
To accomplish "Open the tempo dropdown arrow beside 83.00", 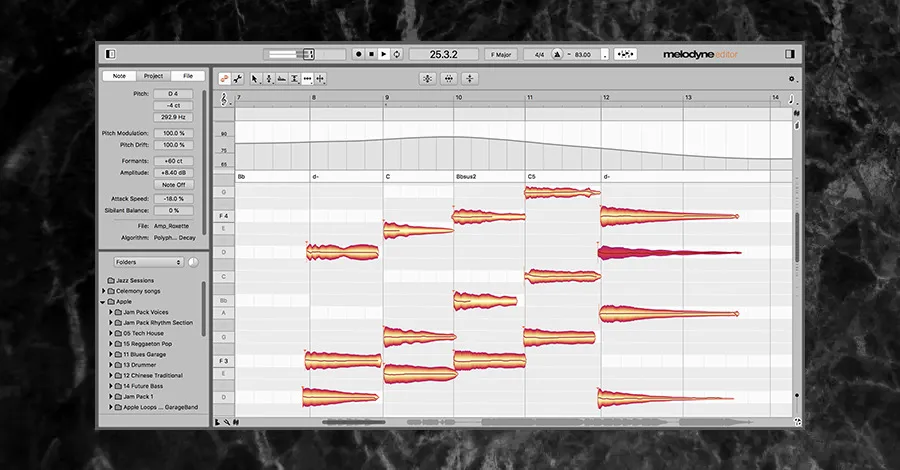I will click(604, 55).
